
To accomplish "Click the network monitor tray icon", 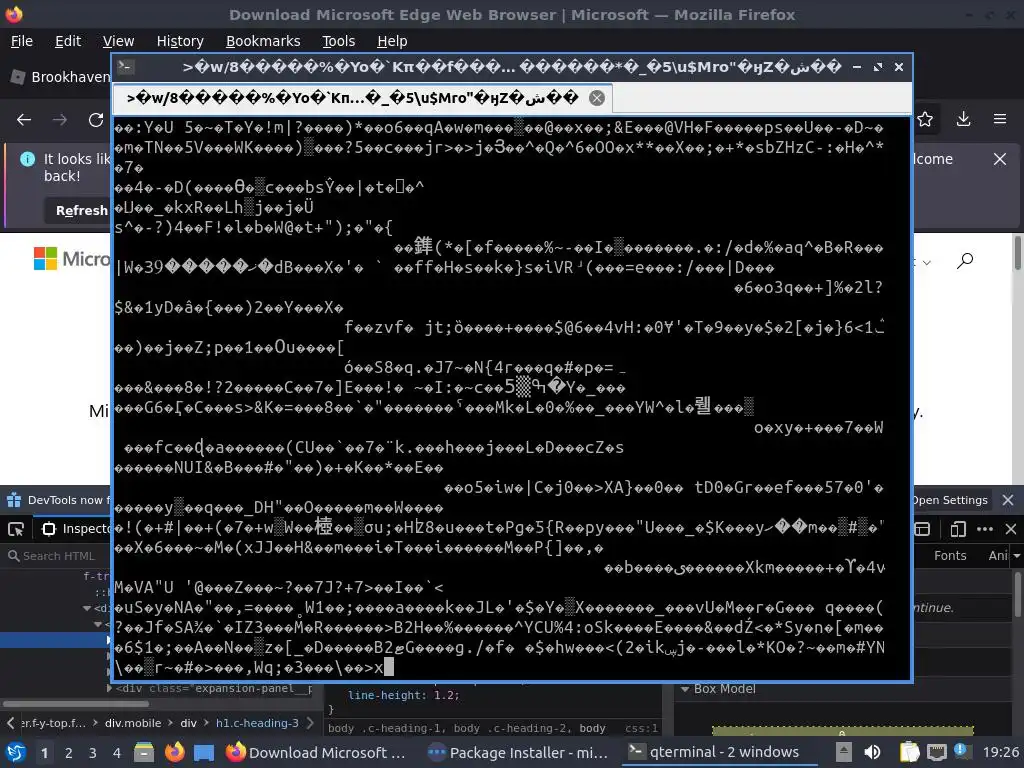I will click(936, 752).
